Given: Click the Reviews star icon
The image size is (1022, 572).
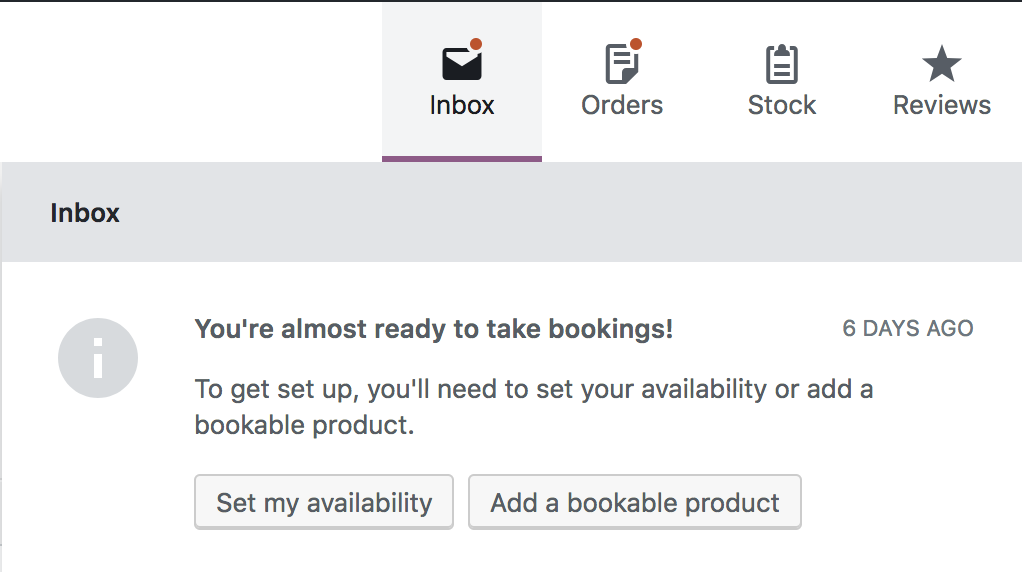Looking at the screenshot, I should (941, 63).
